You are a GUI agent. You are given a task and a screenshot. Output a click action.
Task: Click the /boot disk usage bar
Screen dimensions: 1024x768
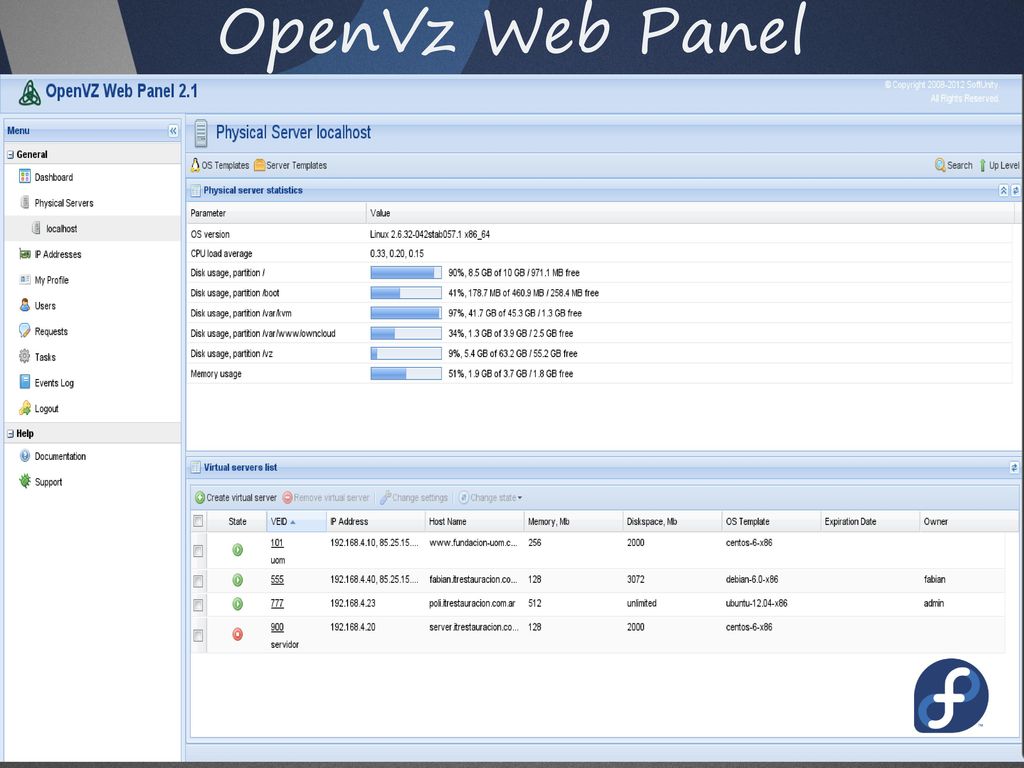(x=406, y=293)
